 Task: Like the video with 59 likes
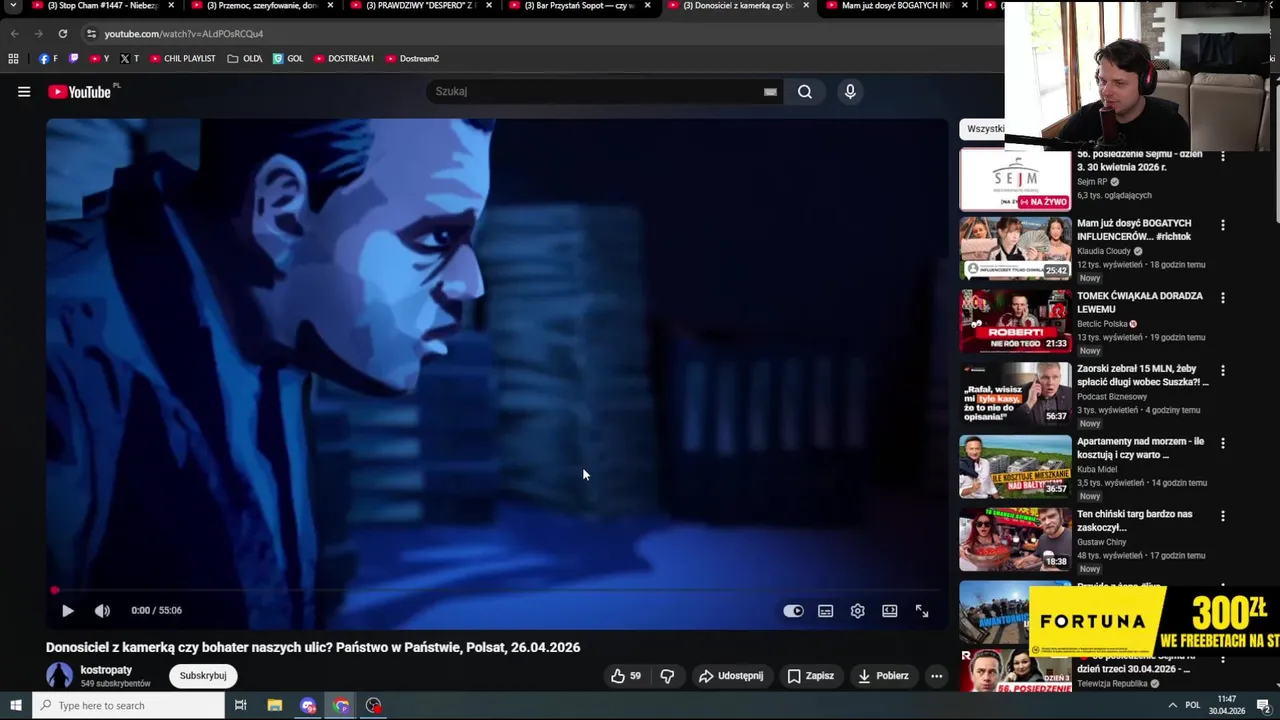(627, 676)
